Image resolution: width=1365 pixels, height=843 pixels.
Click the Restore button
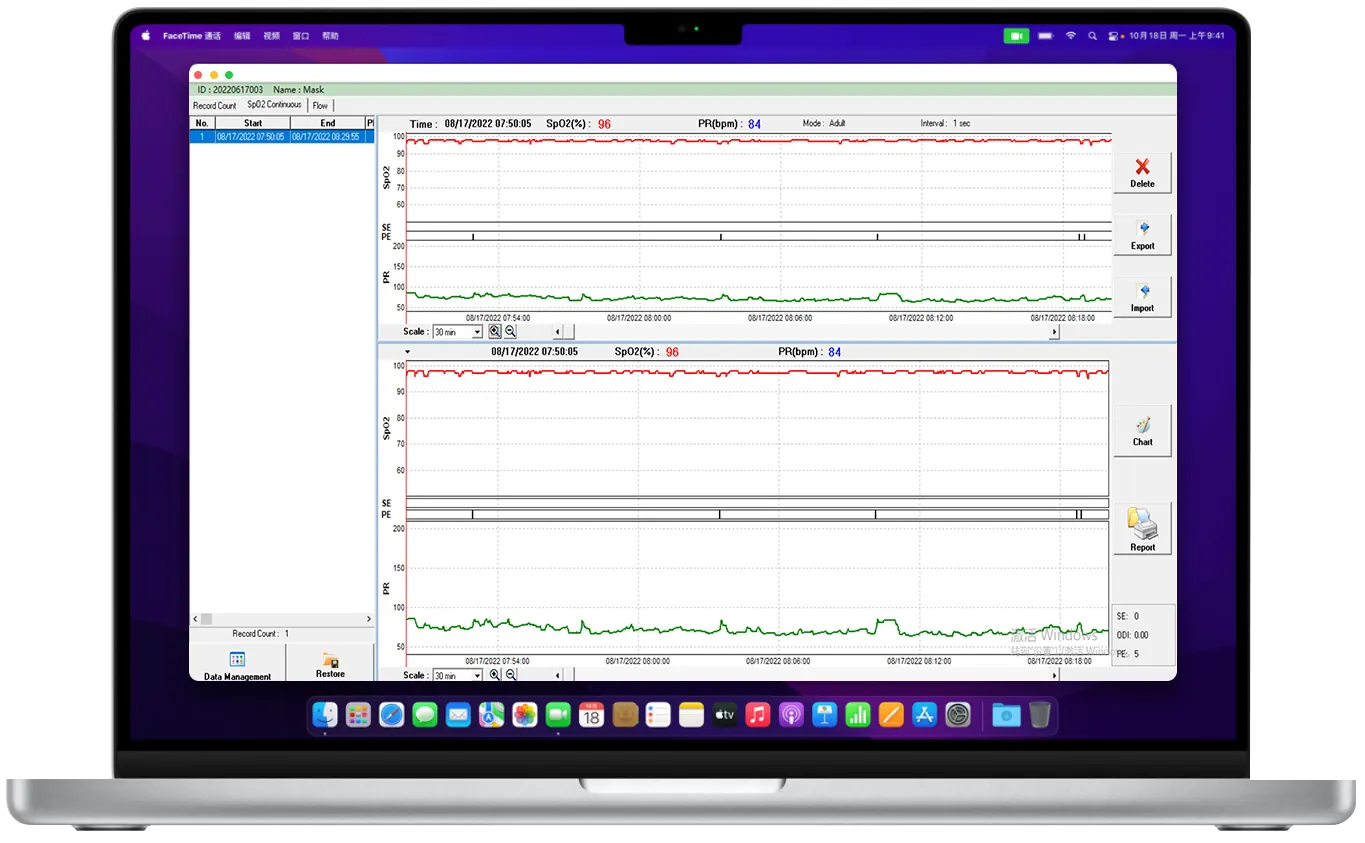330,664
